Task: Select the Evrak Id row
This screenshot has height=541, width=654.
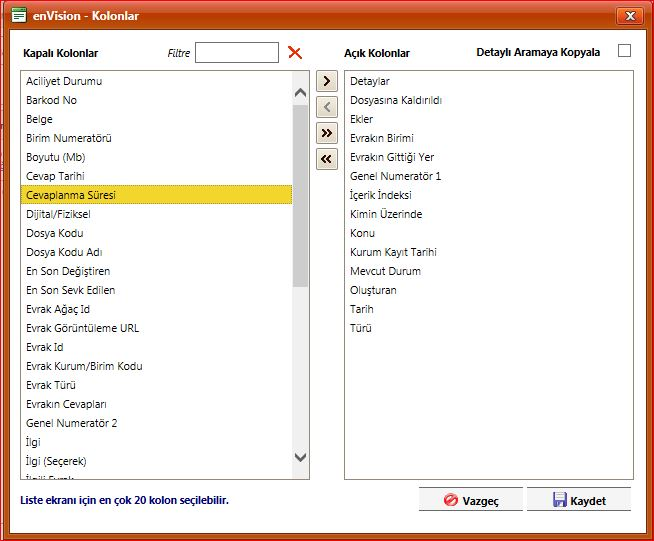Action: click(156, 347)
